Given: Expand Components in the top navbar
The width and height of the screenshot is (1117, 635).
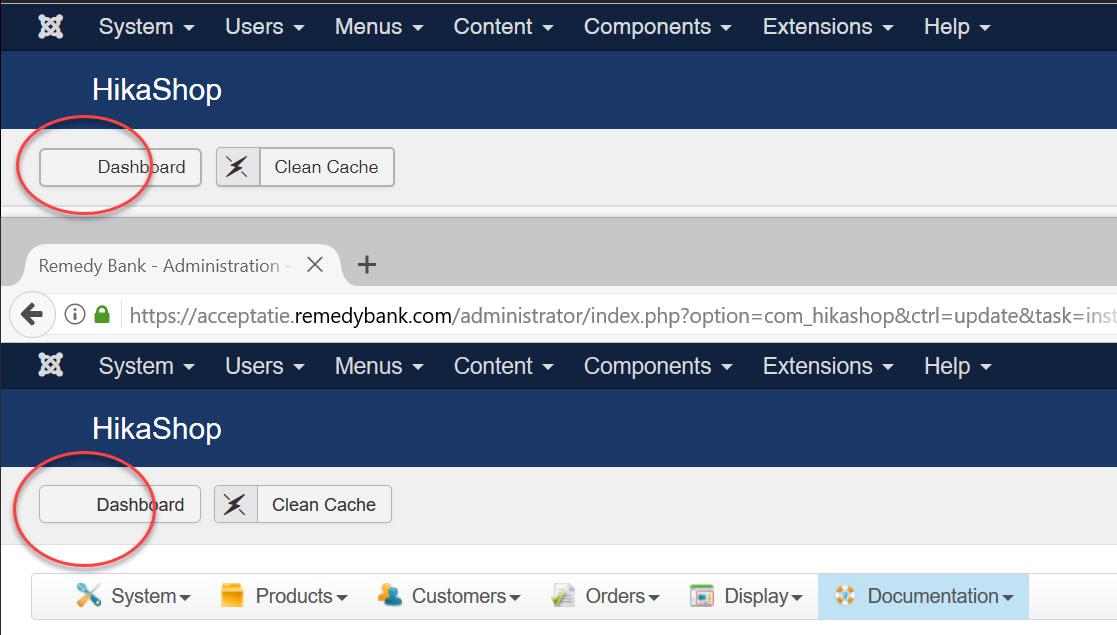Looking at the screenshot, I should [658, 26].
